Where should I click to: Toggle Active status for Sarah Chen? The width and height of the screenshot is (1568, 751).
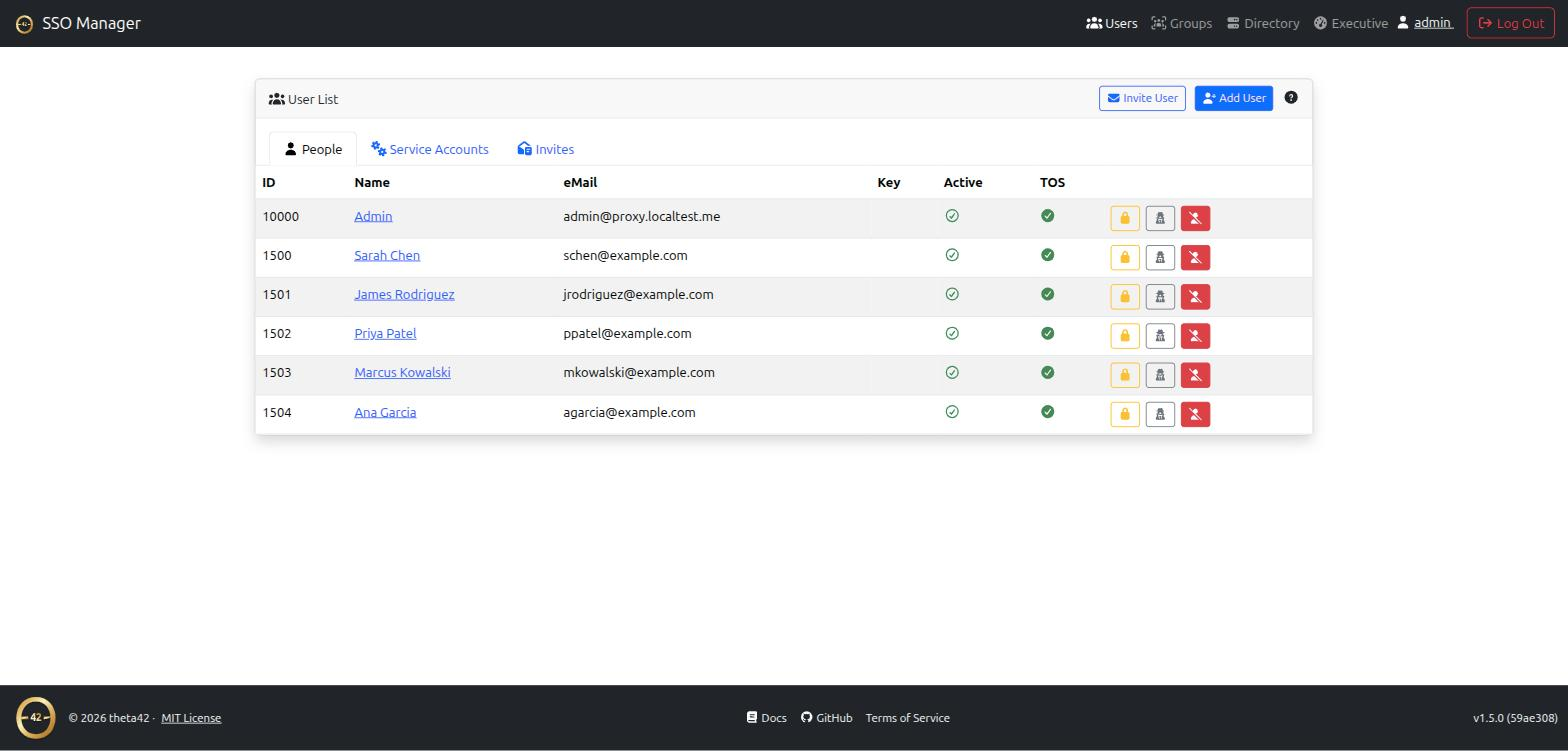pos(952,255)
